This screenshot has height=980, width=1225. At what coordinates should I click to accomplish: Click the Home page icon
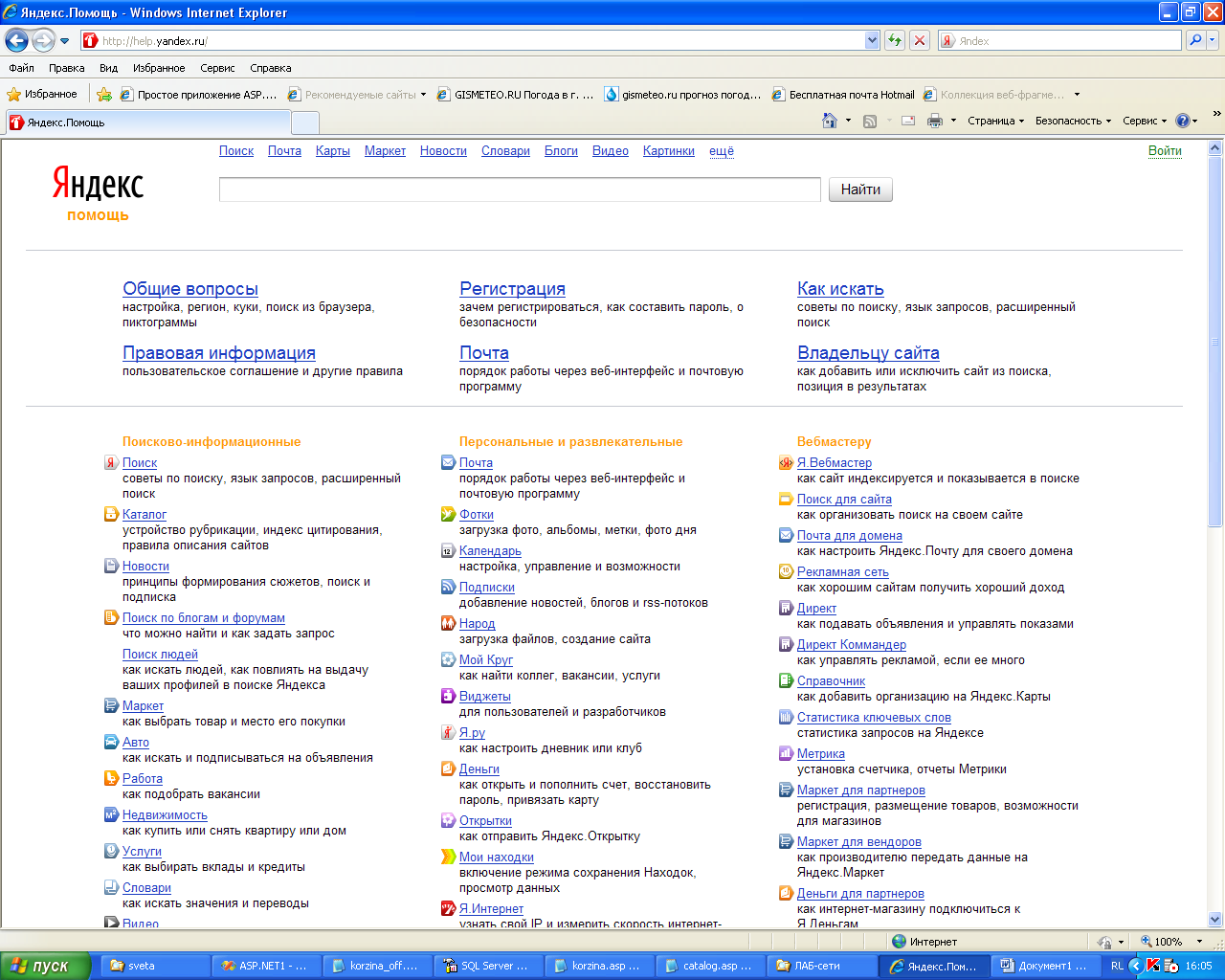tap(830, 121)
